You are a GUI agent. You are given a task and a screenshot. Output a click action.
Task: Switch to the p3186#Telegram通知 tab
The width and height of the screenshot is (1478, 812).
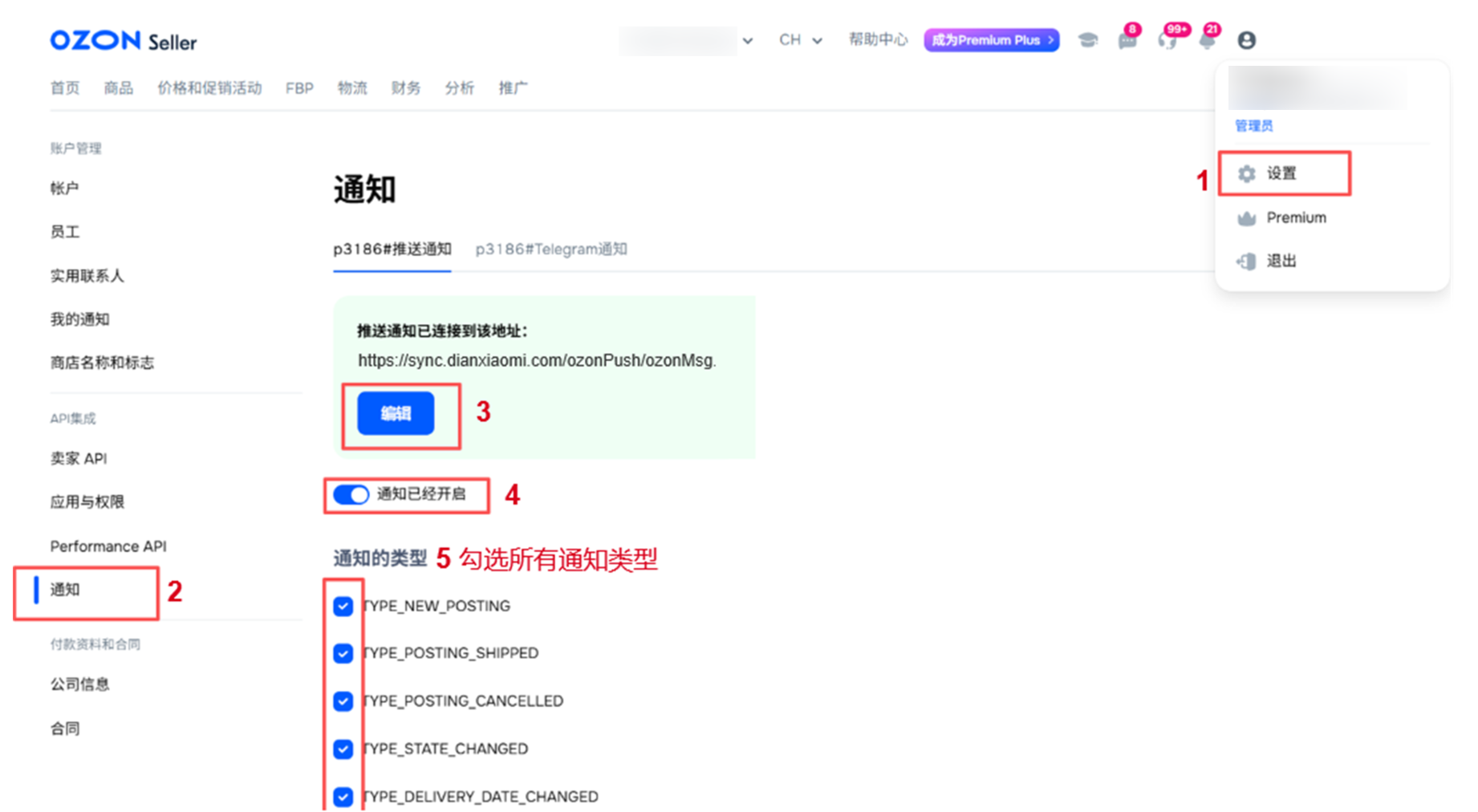point(551,250)
